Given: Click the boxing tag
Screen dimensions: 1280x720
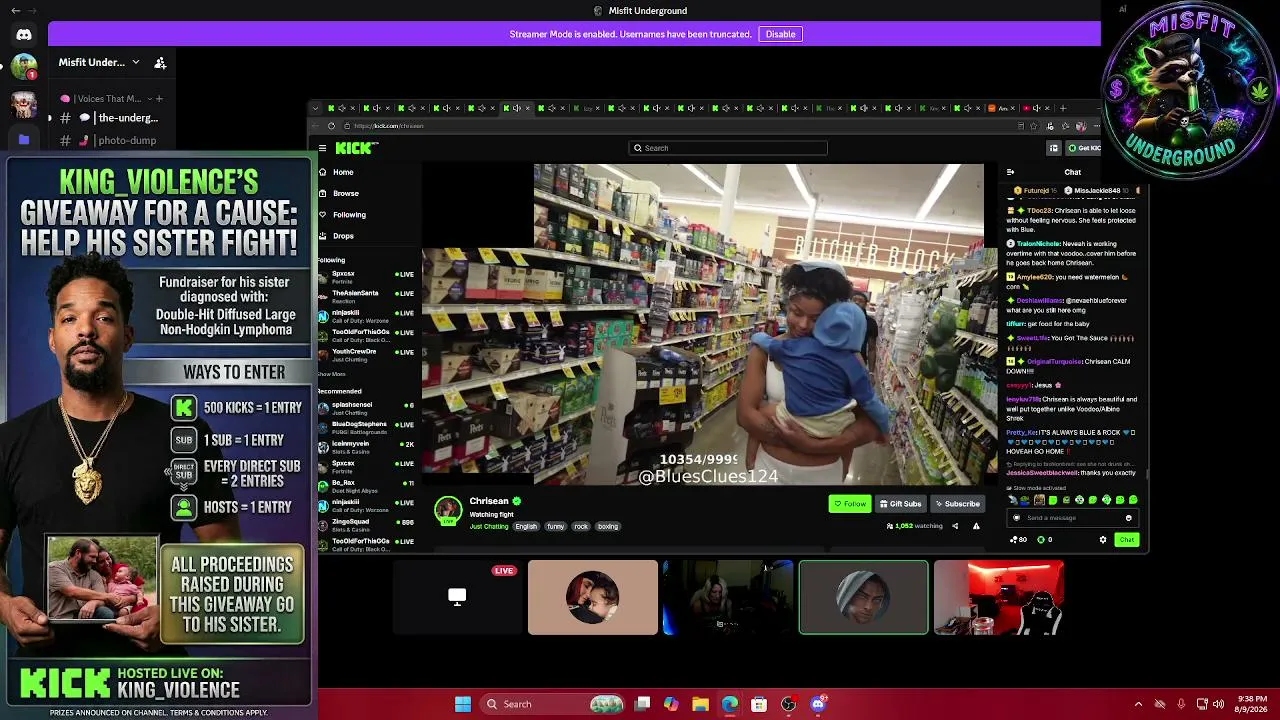Looking at the screenshot, I should [x=608, y=527].
